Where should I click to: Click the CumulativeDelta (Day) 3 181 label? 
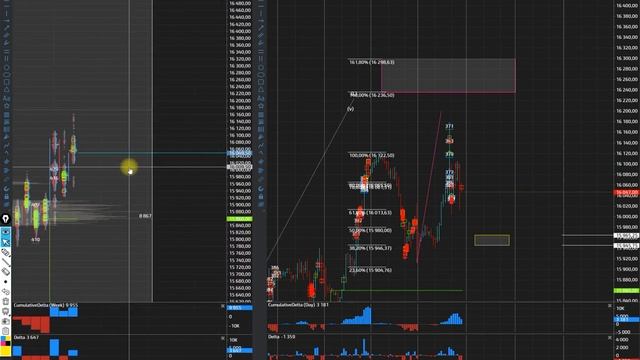(x=298, y=304)
